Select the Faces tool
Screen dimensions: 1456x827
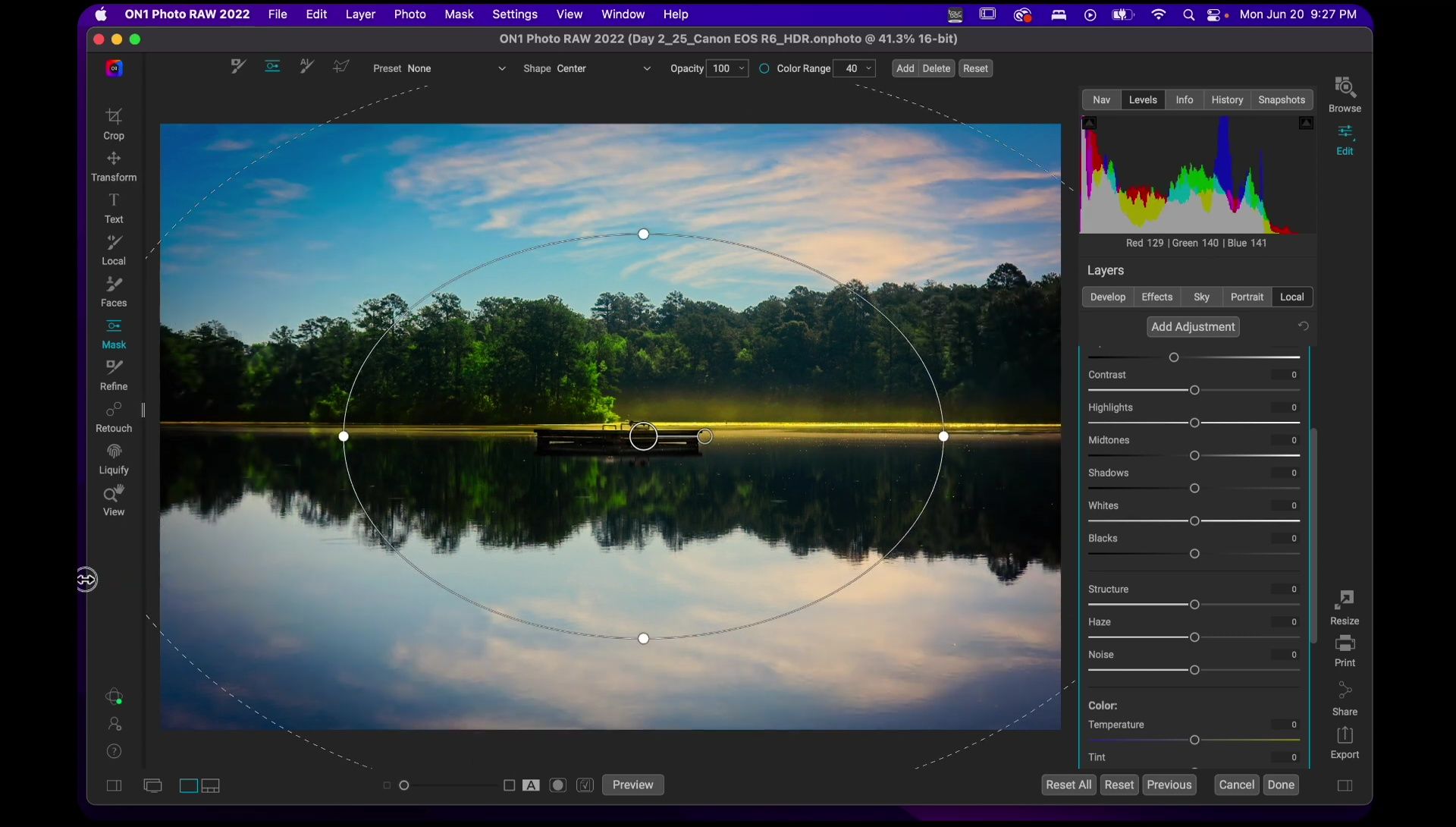point(114,291)
